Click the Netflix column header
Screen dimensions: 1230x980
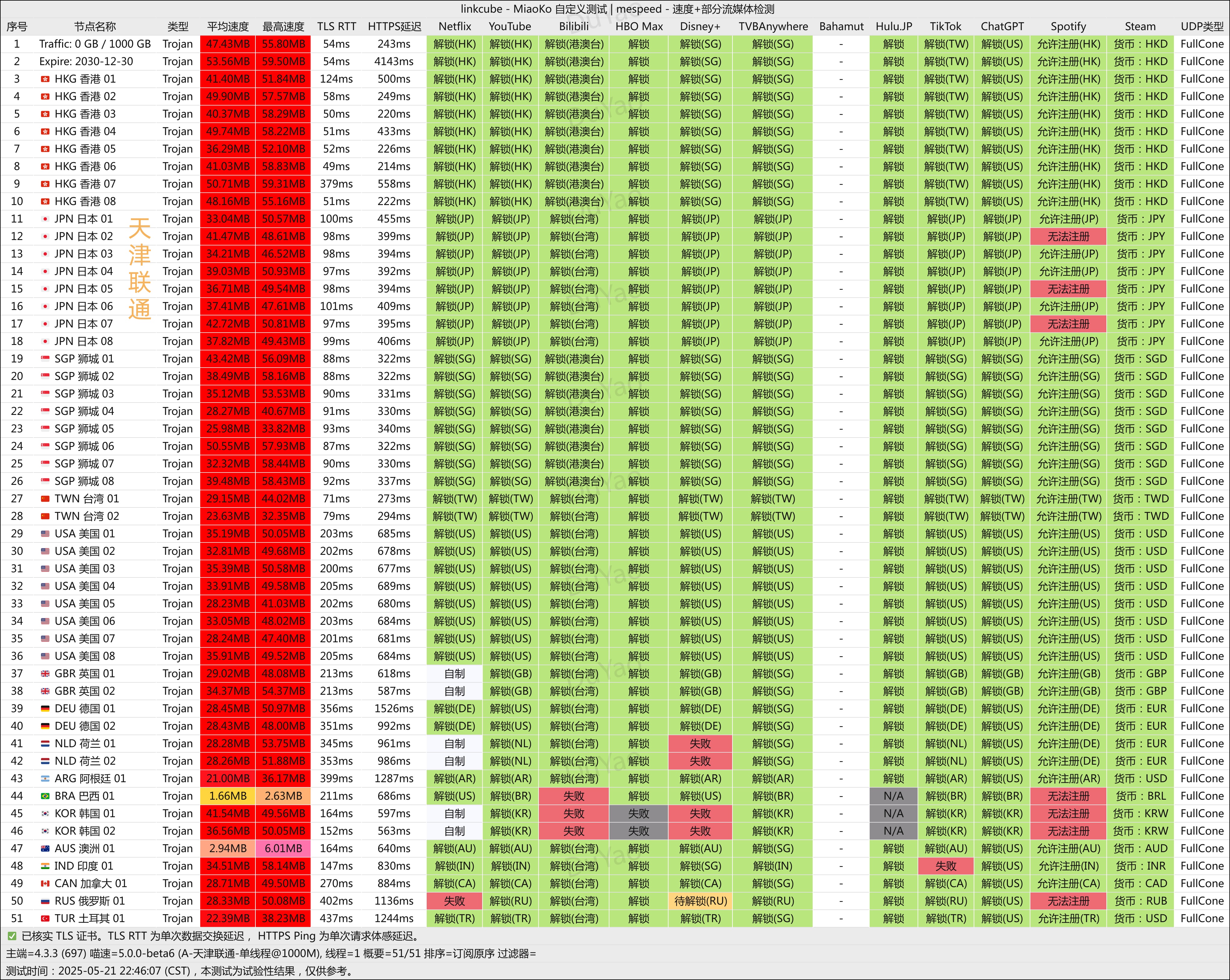(x=455, y=27)
